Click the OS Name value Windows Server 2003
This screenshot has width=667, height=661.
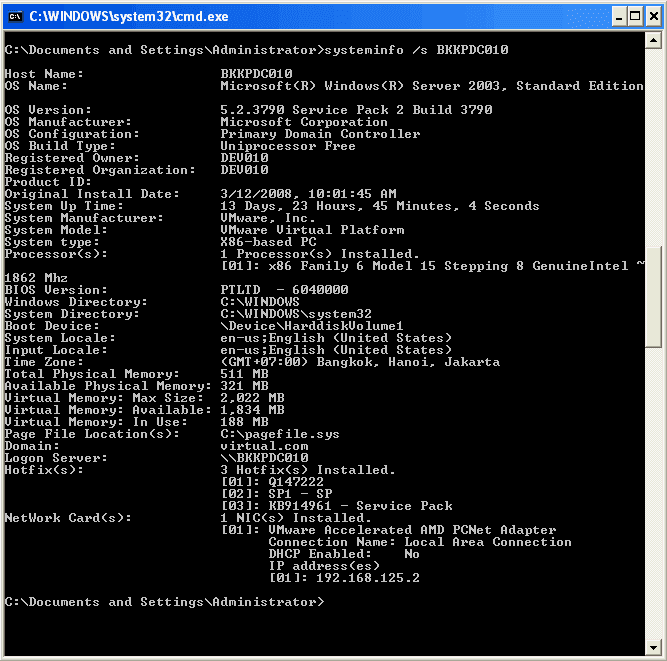432,86
